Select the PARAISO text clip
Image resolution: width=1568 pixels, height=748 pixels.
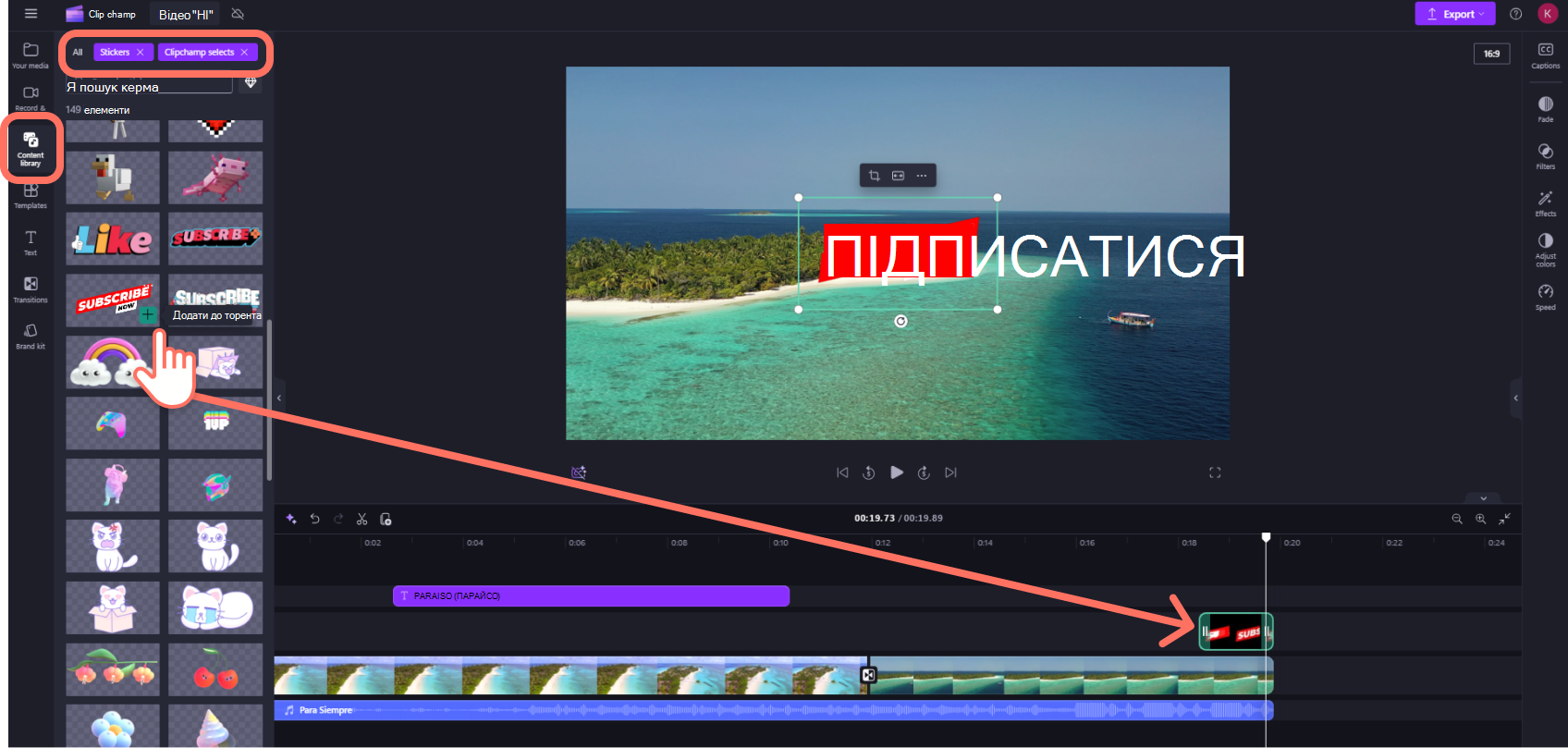591,596
